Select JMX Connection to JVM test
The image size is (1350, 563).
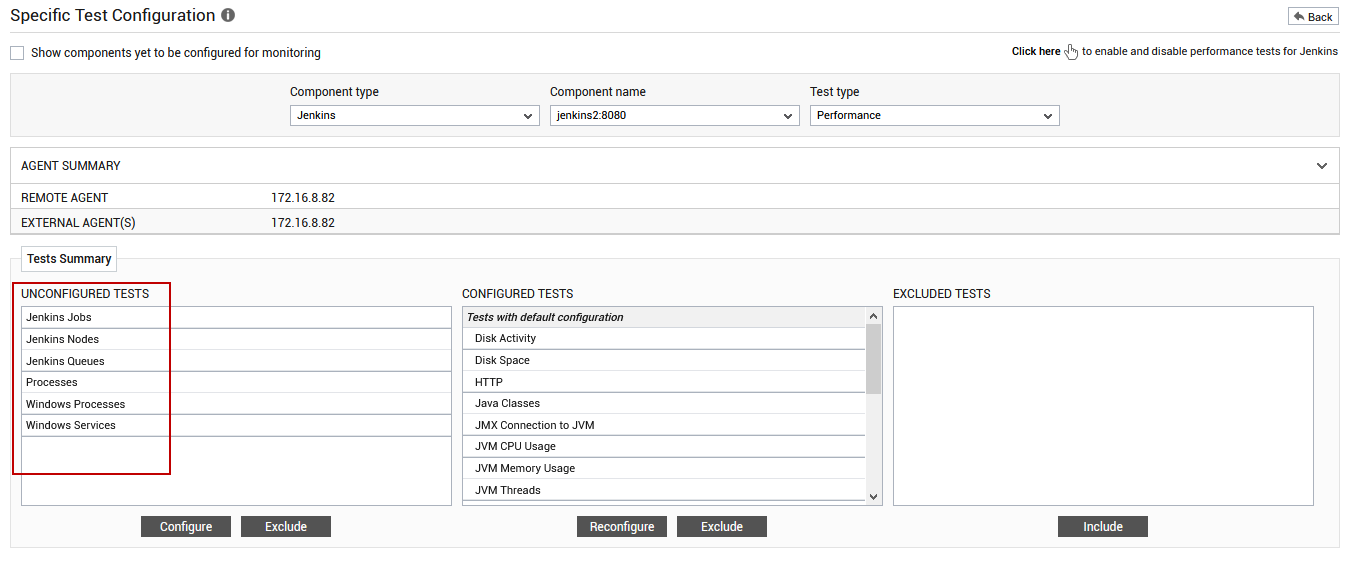point(664,425)
